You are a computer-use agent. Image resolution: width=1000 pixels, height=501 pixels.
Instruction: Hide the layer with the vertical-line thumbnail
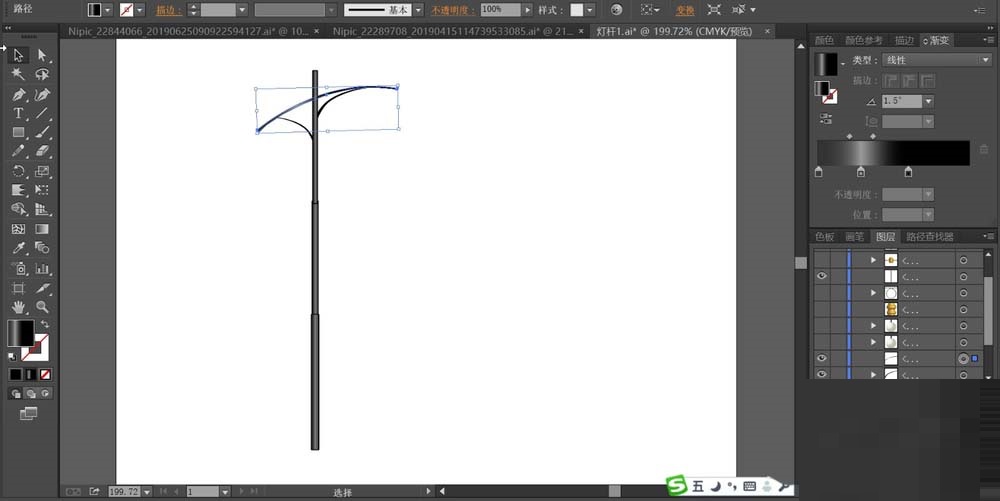point(821,276)
